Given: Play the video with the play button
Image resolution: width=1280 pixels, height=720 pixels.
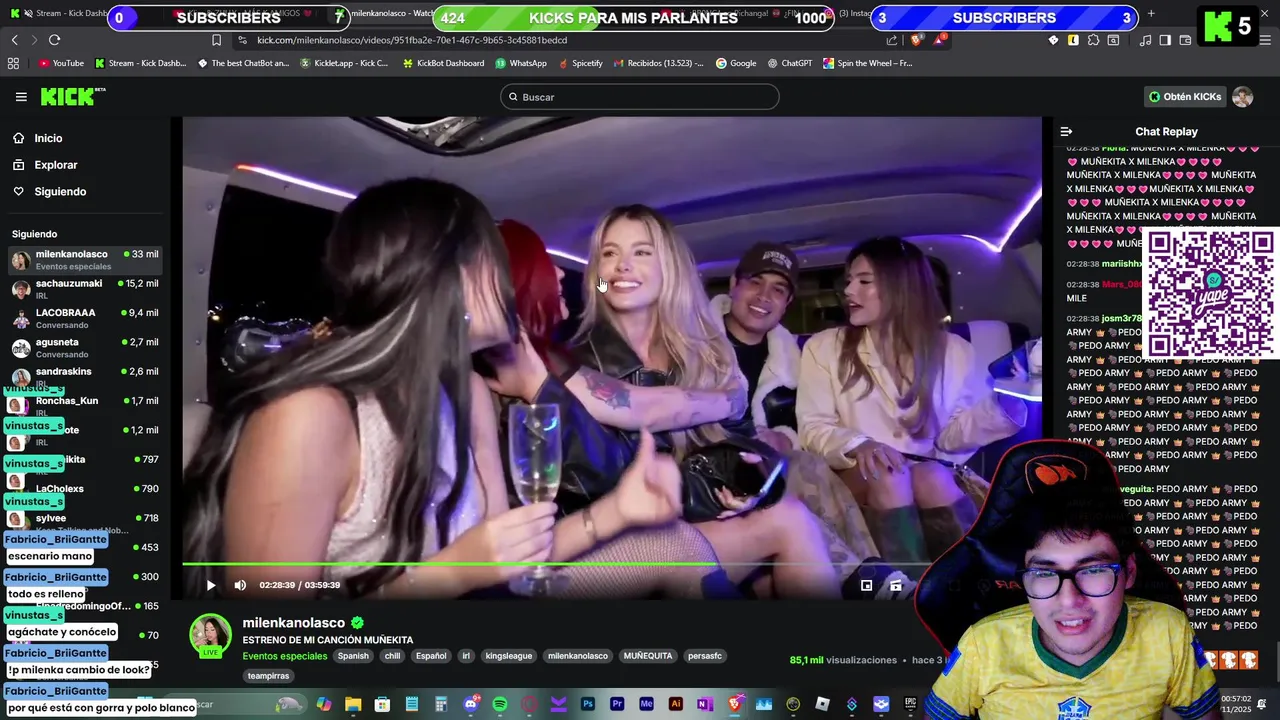Looking at the screenshot, I should coord(211,585).
